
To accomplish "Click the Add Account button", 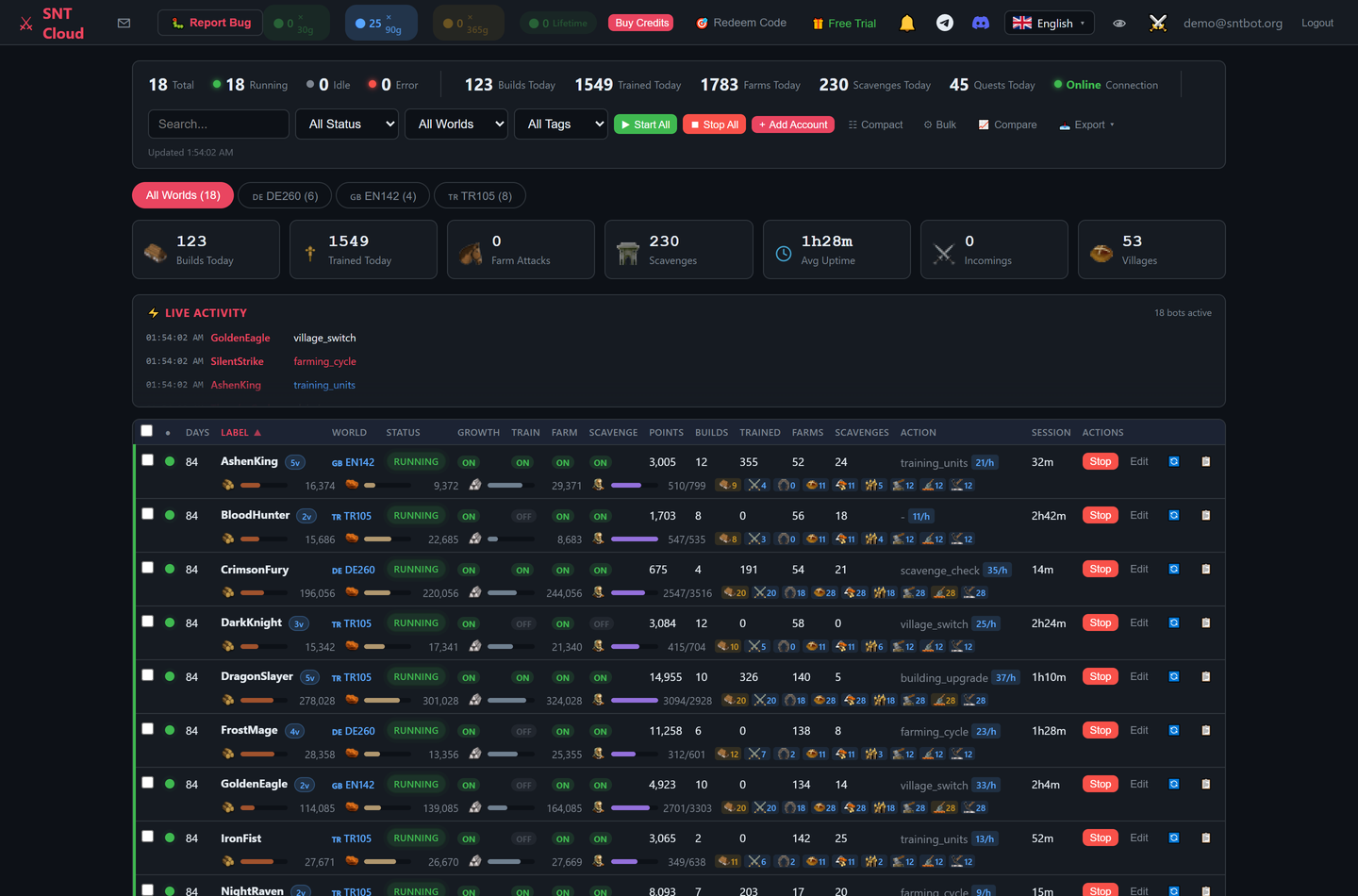I will (793, 124).
